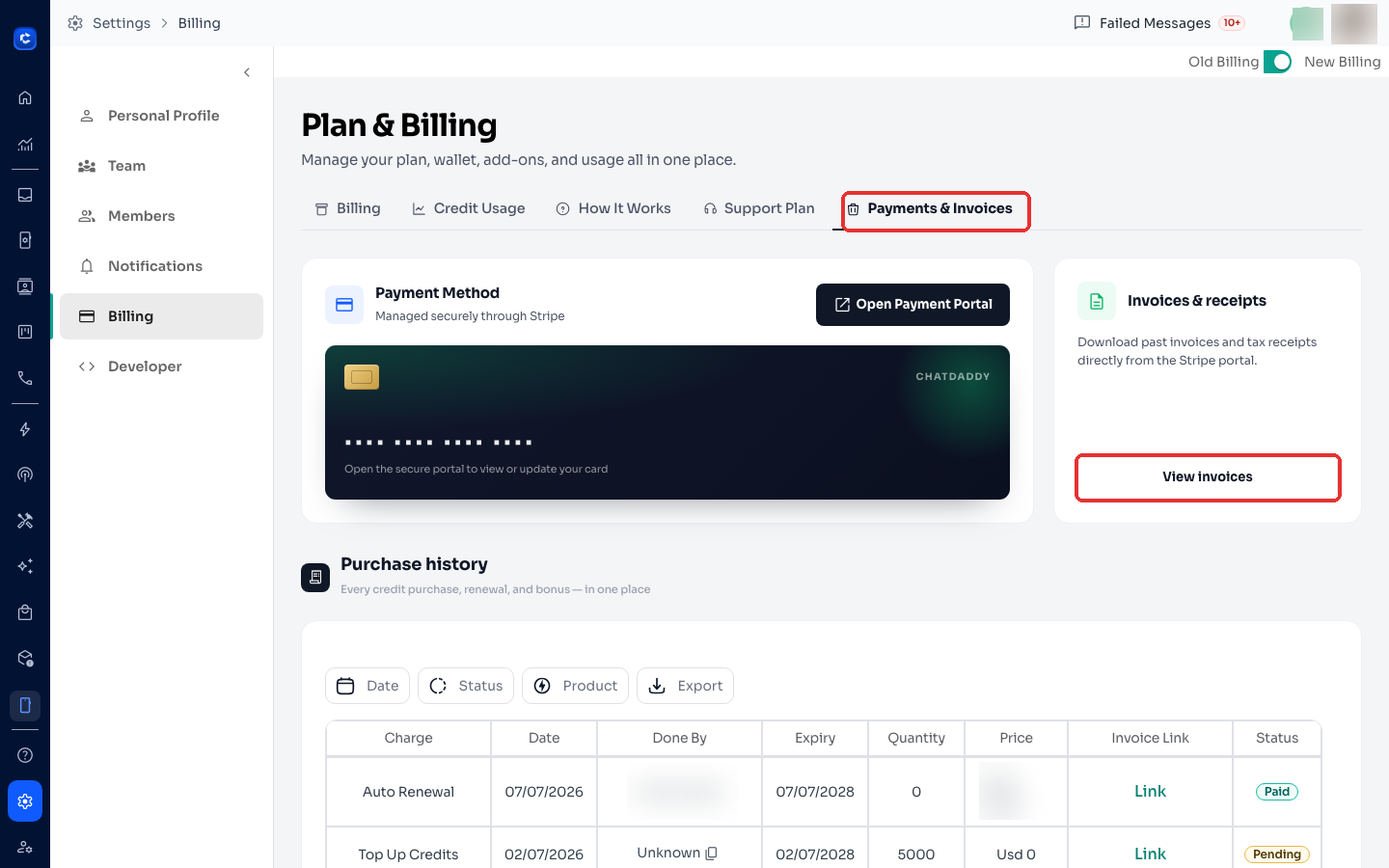Open the crossed tools icon in the sidebar
This screenshot has height=868, width=1389.
point(25,521)
